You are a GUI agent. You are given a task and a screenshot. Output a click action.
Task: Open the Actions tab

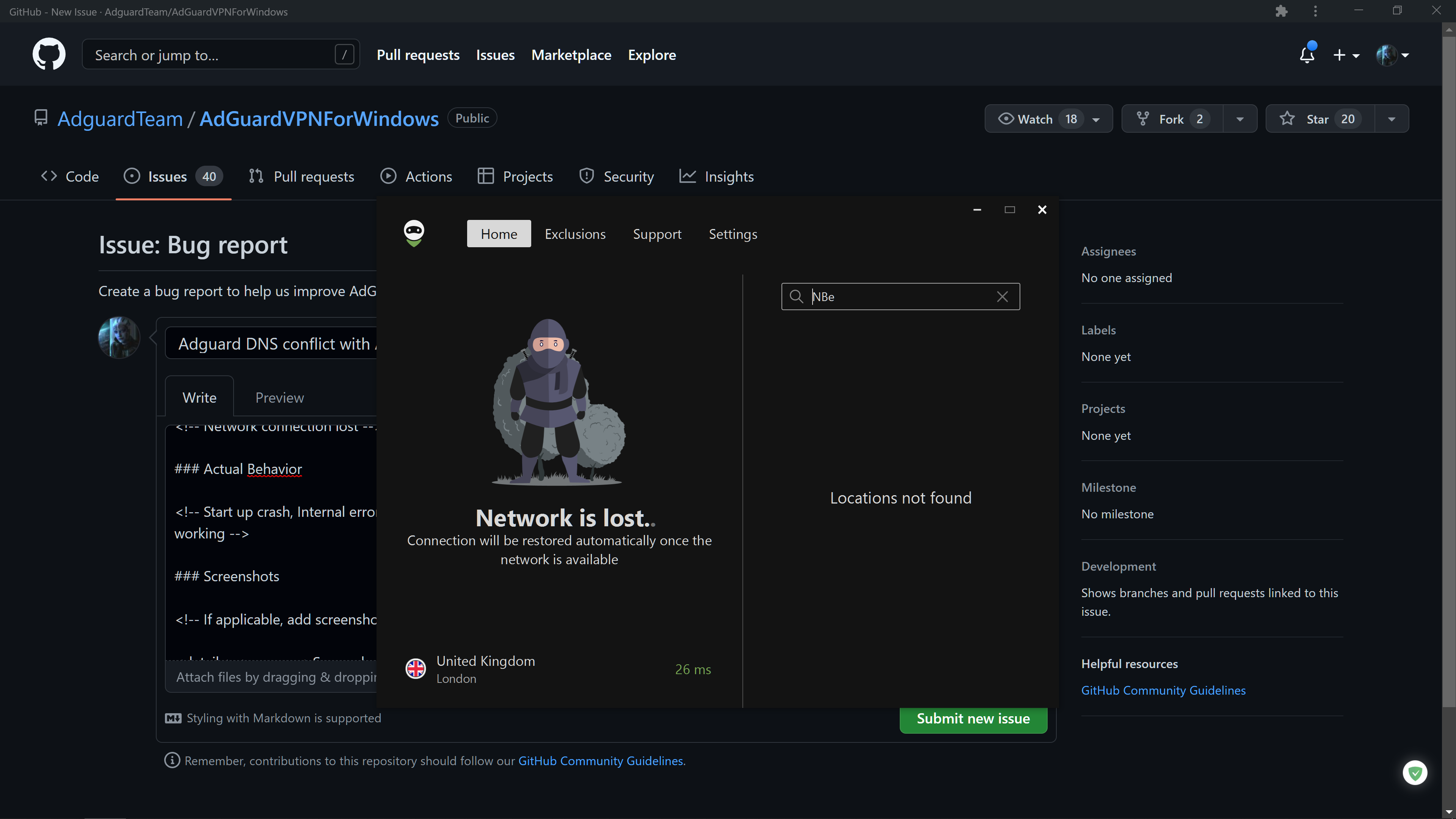417,176
